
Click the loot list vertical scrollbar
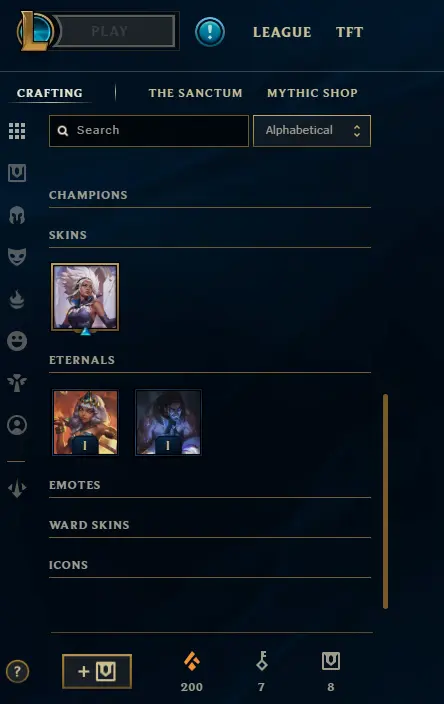tap(385, 501)
